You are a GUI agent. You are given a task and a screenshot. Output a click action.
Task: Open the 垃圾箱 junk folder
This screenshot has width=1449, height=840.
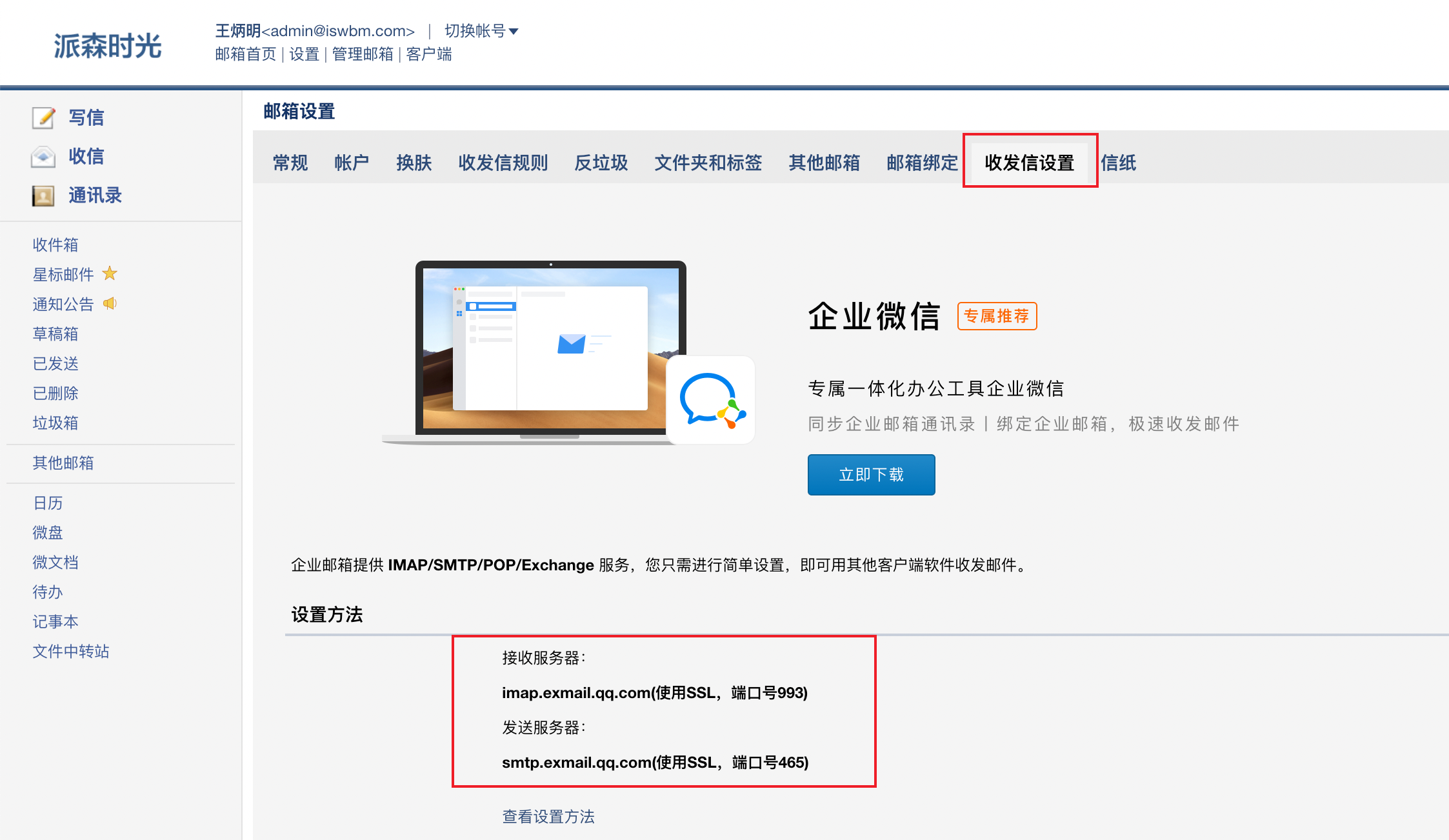pyautogui.click(x=55, y=423)
